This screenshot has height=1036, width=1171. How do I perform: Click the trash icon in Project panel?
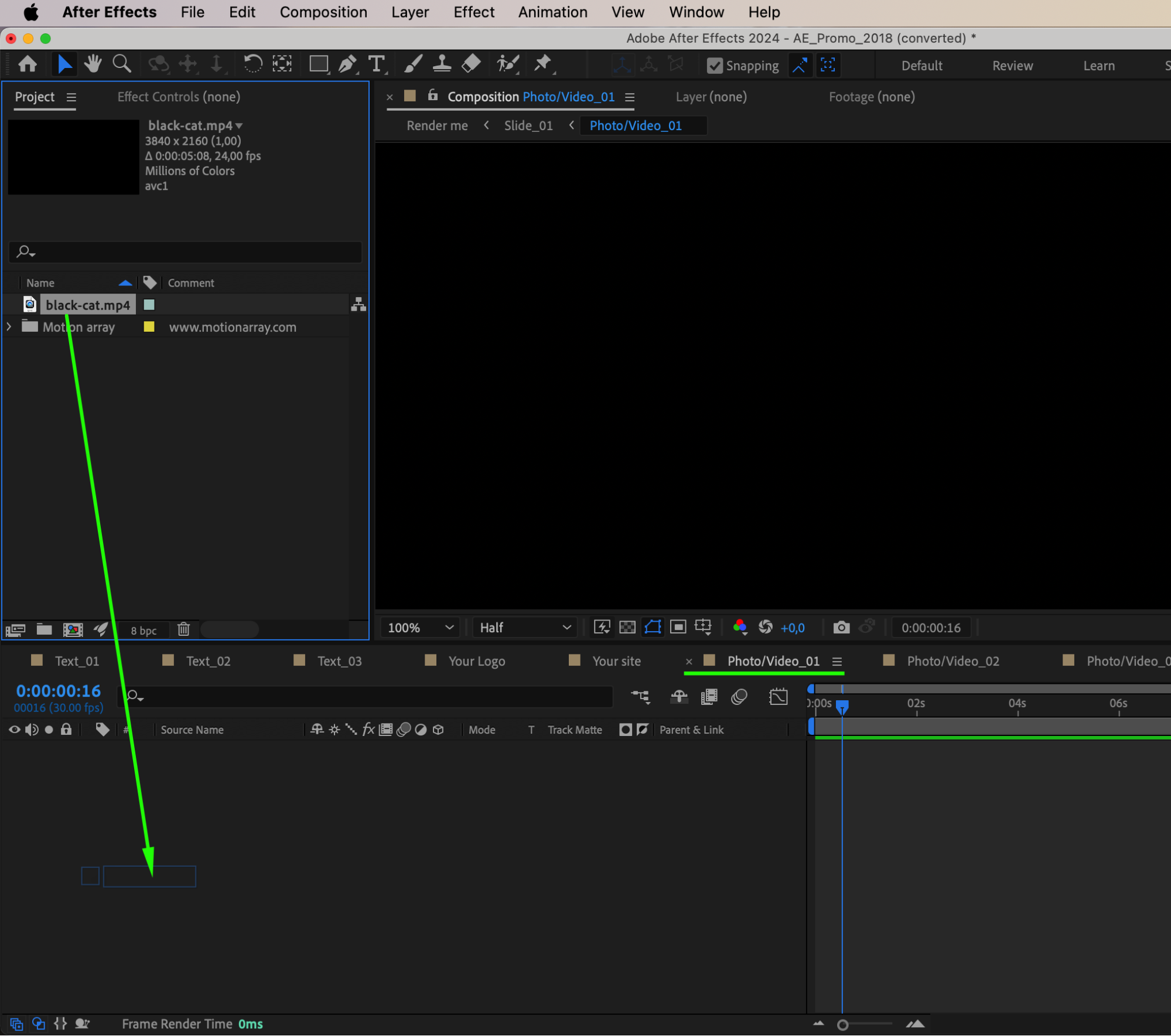point(183,629)
